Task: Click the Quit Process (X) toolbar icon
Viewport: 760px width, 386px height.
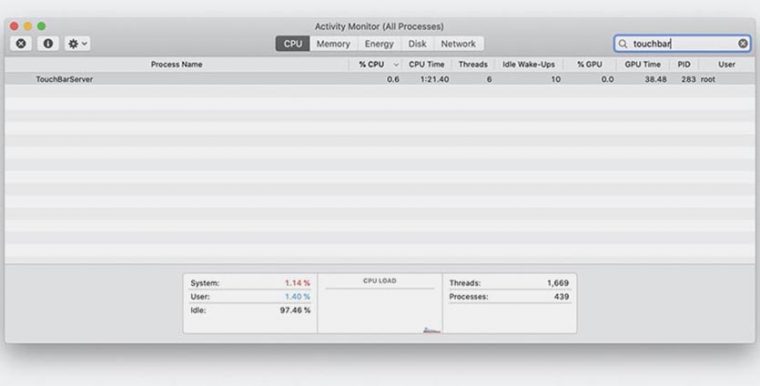Action: (x=21, y=44)
